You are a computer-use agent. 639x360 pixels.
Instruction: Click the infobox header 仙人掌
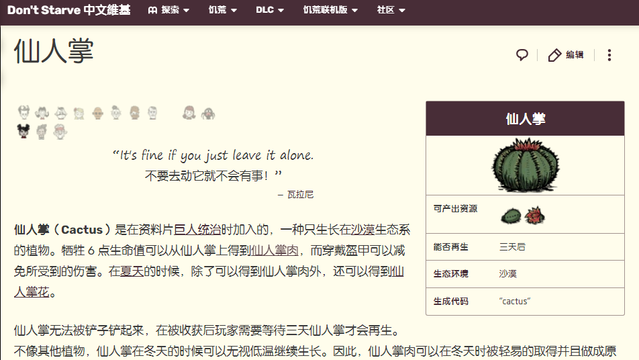(x=525, y=119)
